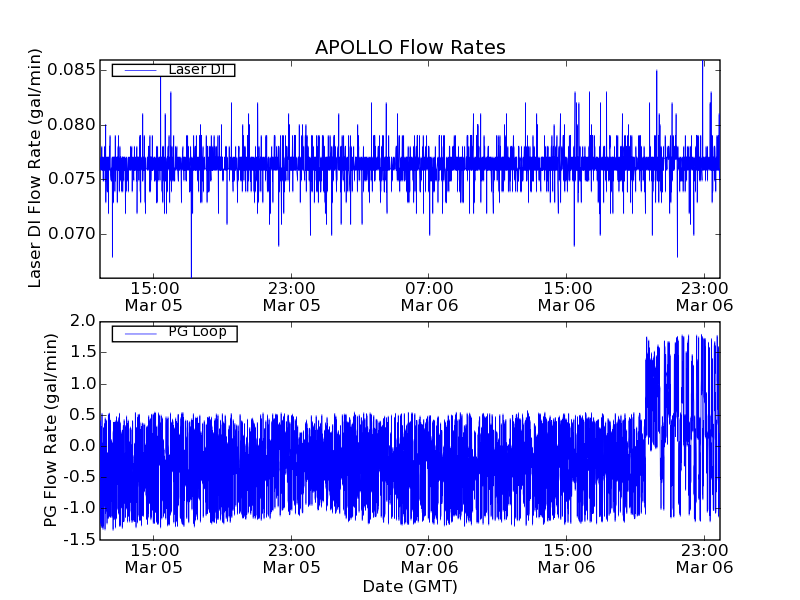Click 15:00 Mar 05 label under bottom plot

154,559
